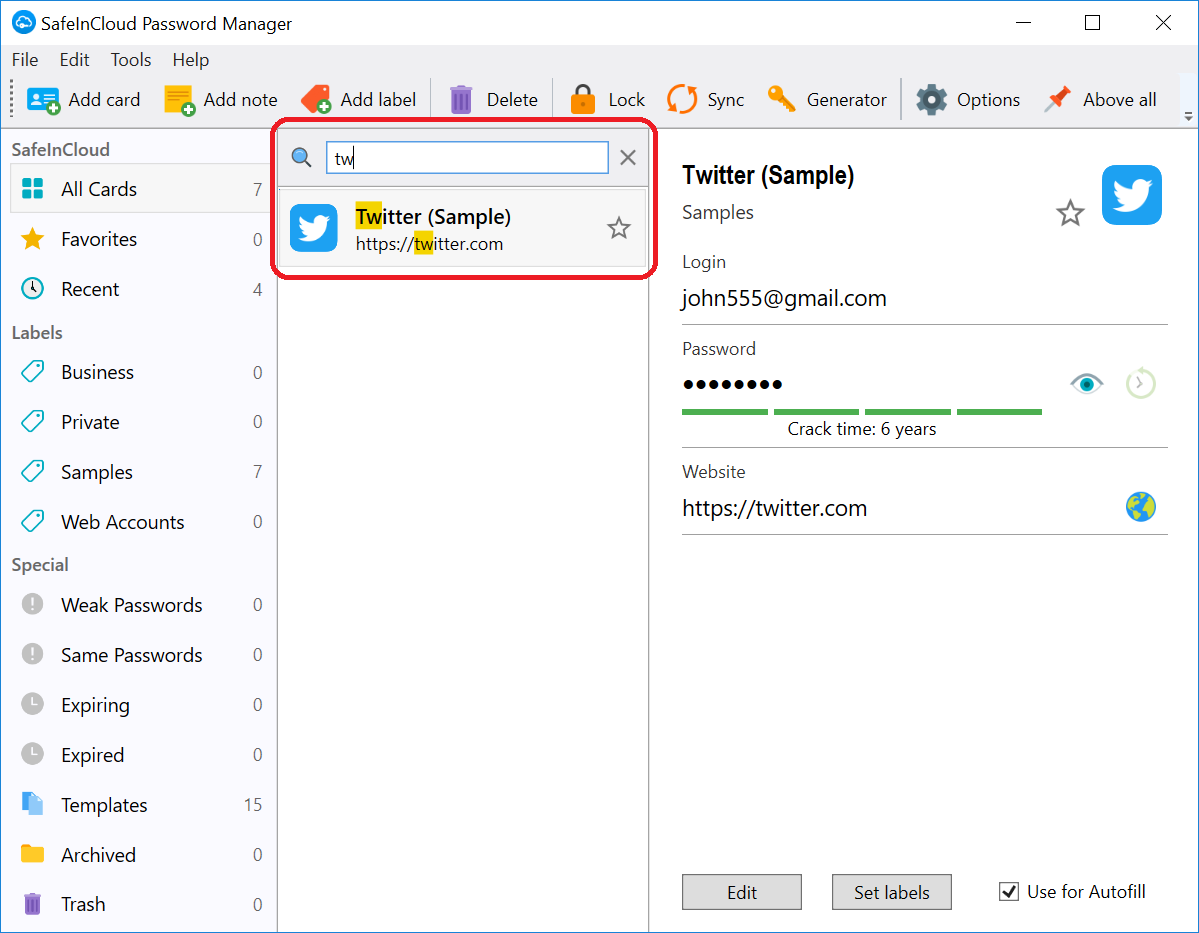Screen dimensions: 1199x933
Task: Select Expired in the sidebar
Action: click(138, 754)
